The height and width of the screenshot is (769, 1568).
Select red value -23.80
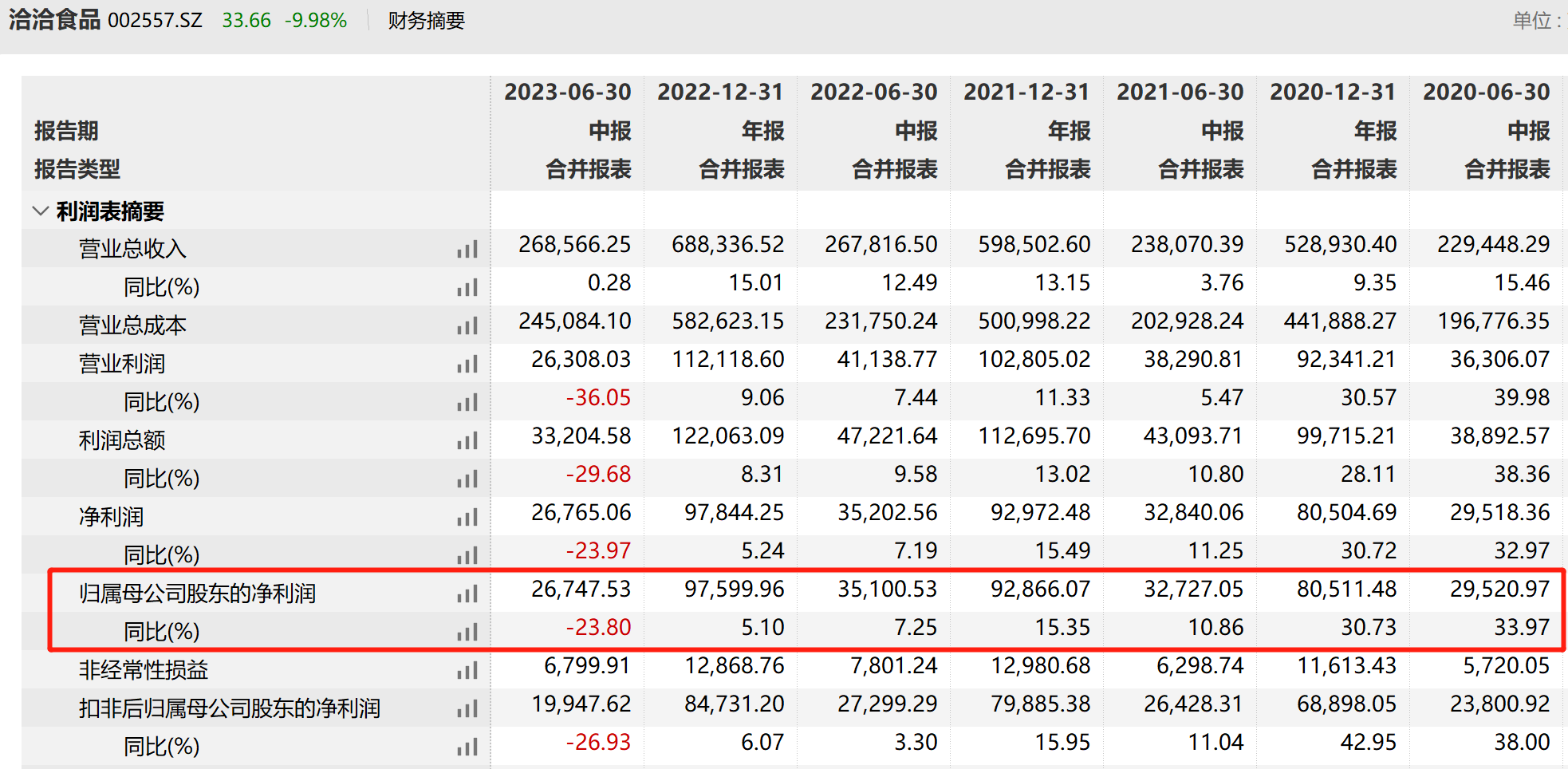pyautogui.click(x=598, y=628)
